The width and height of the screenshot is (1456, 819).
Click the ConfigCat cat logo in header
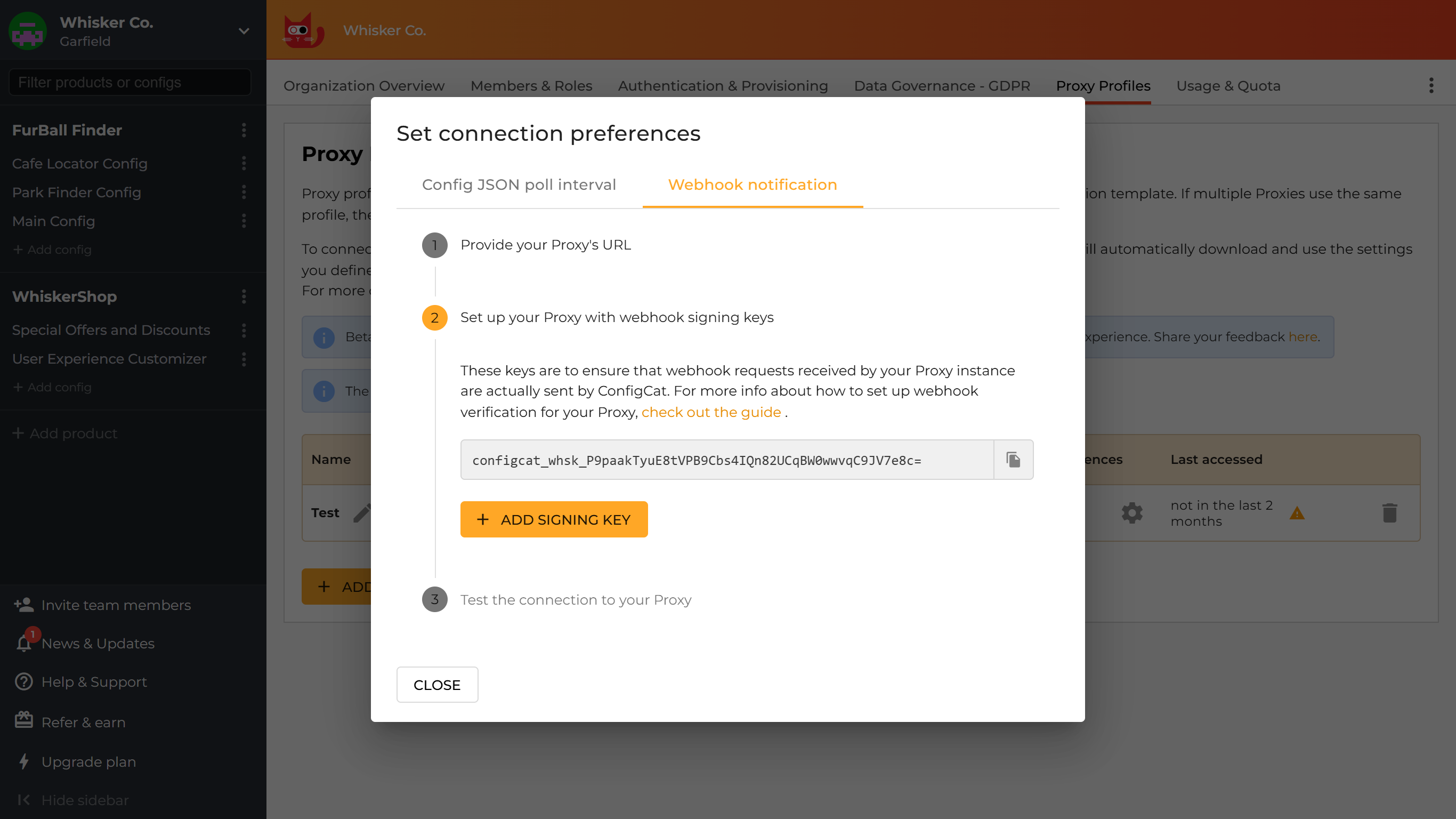click(302, 30)
